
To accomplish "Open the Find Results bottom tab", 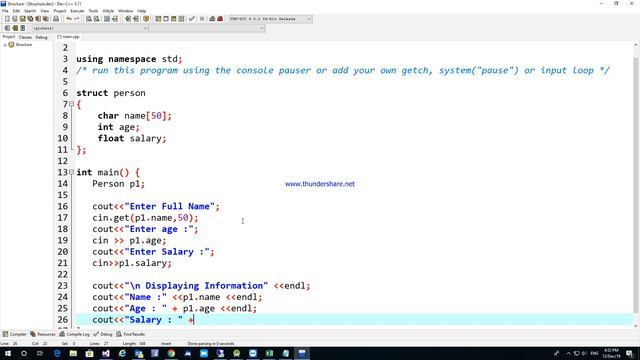I will 131,334.
